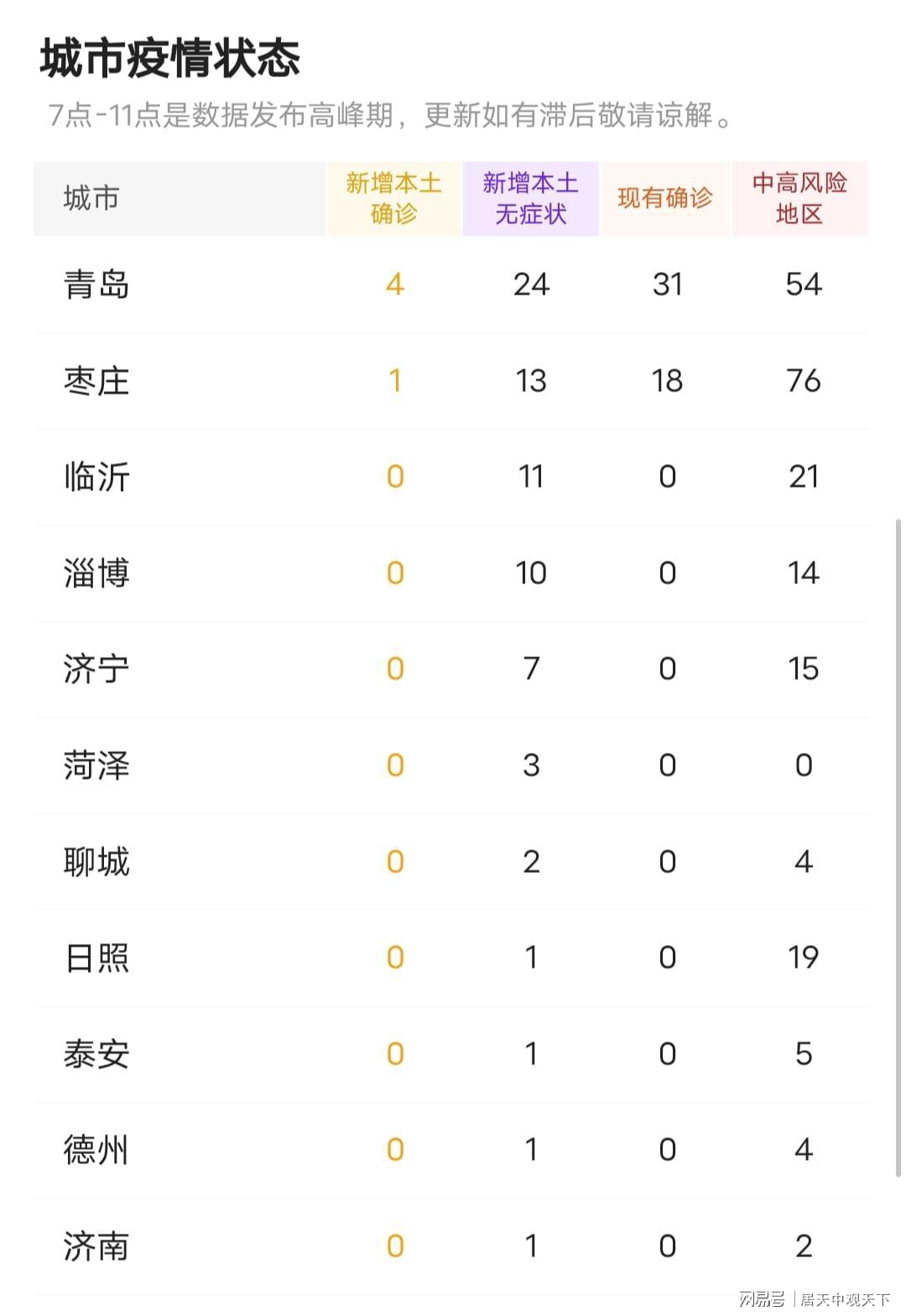
Task: Click 枣庄's risk area count 76
Action: pyautogui.click(x=803, y=381)
